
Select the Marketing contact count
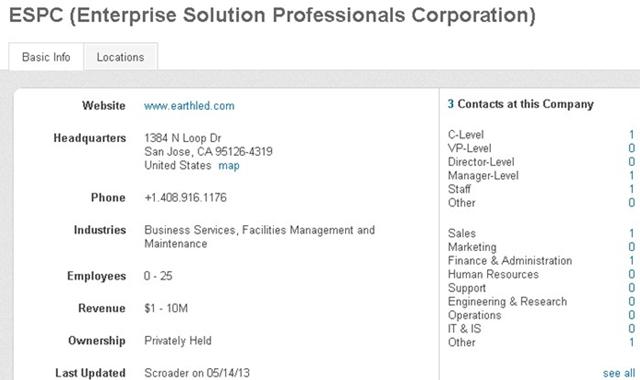pos(631,247)
